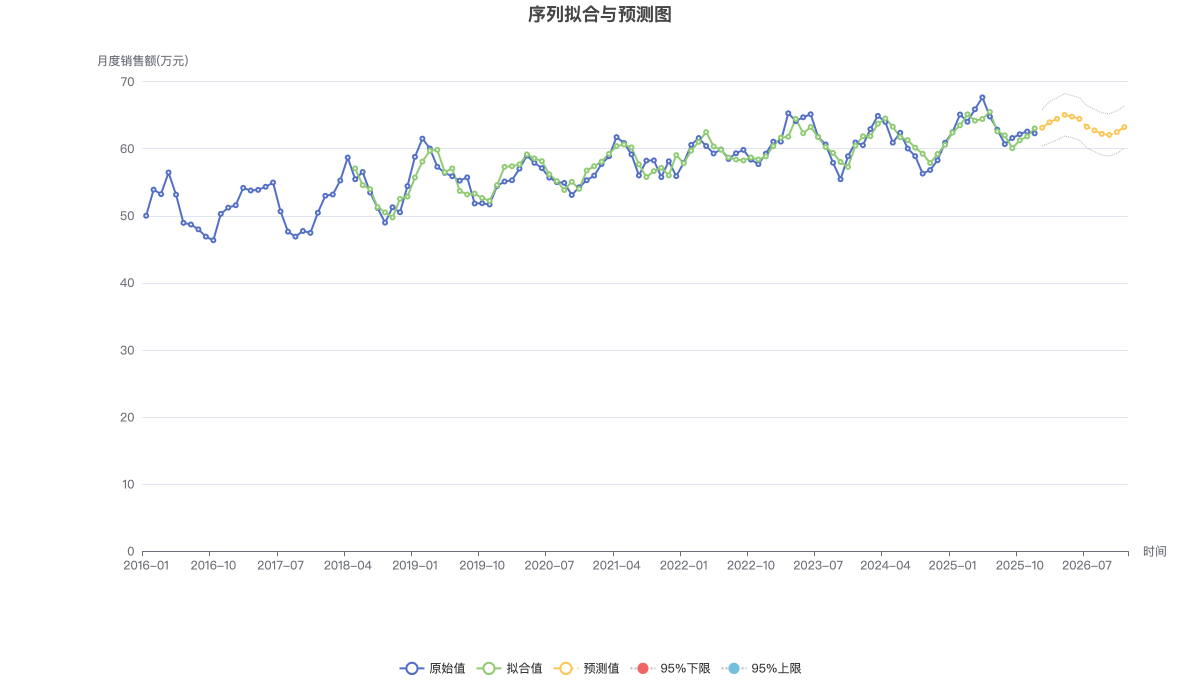The image size is (1200, 680).
Task: Click the y-axis value 30
Action: 128,350
